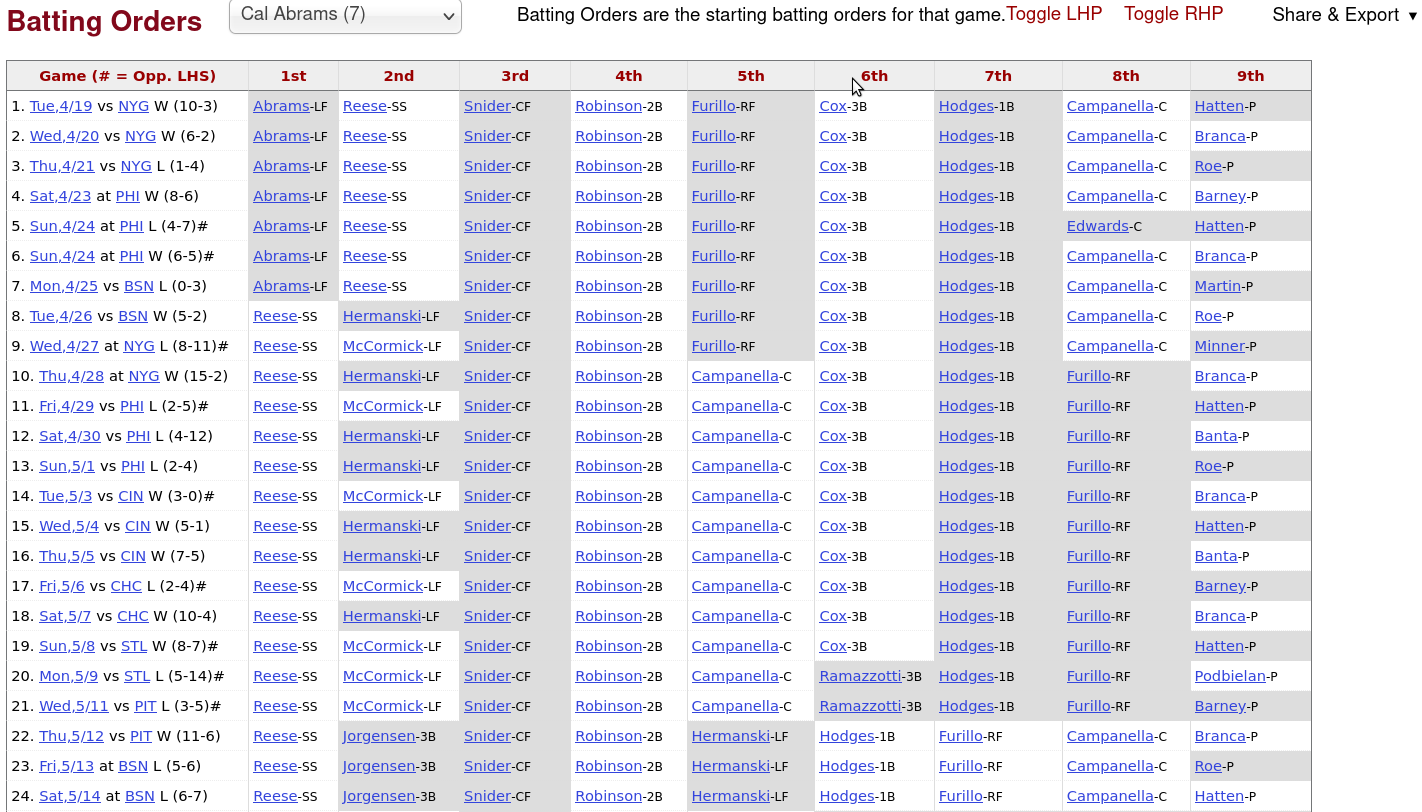
Task: Open Ramazzotti link in game 21 row
Action: tap(860, 706)
